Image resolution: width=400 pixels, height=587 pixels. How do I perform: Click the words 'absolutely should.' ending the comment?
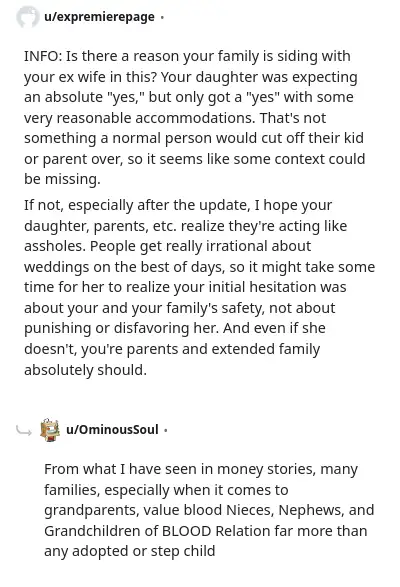tap(85, 370)
